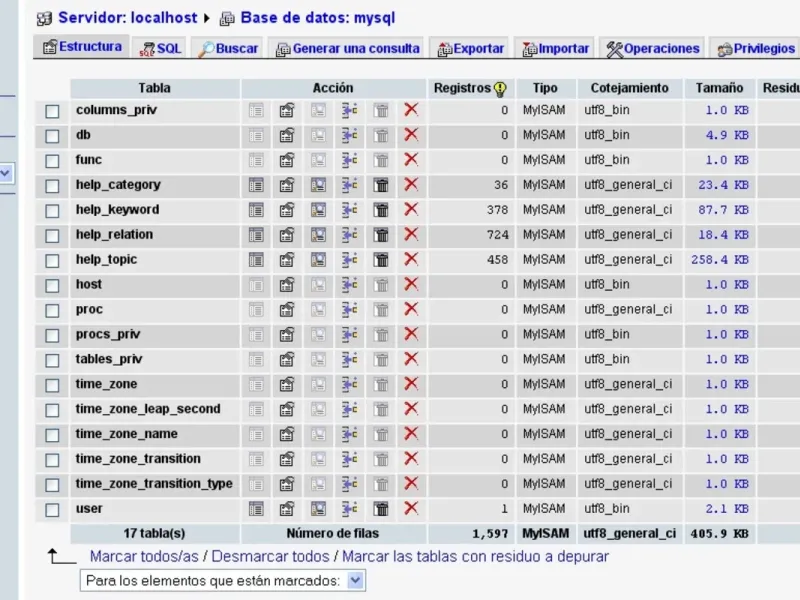Open the Exportar tab
This screenshot has width=800, height=600.
(x=470, y=48)
